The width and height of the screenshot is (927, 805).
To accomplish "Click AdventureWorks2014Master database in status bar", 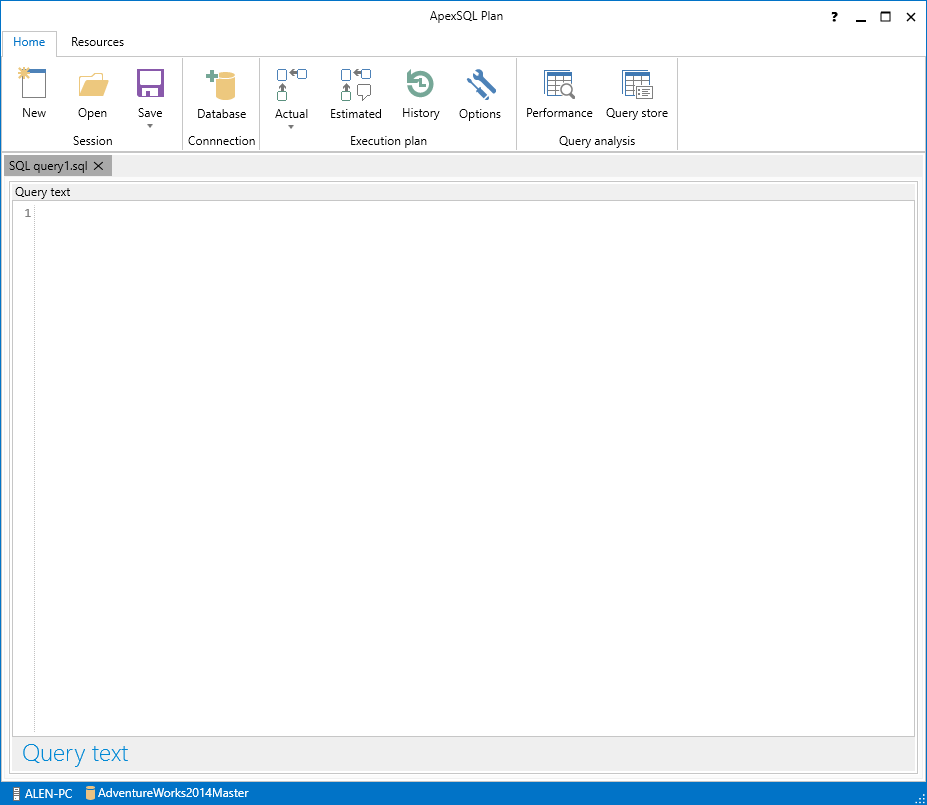I will point(167,793).
